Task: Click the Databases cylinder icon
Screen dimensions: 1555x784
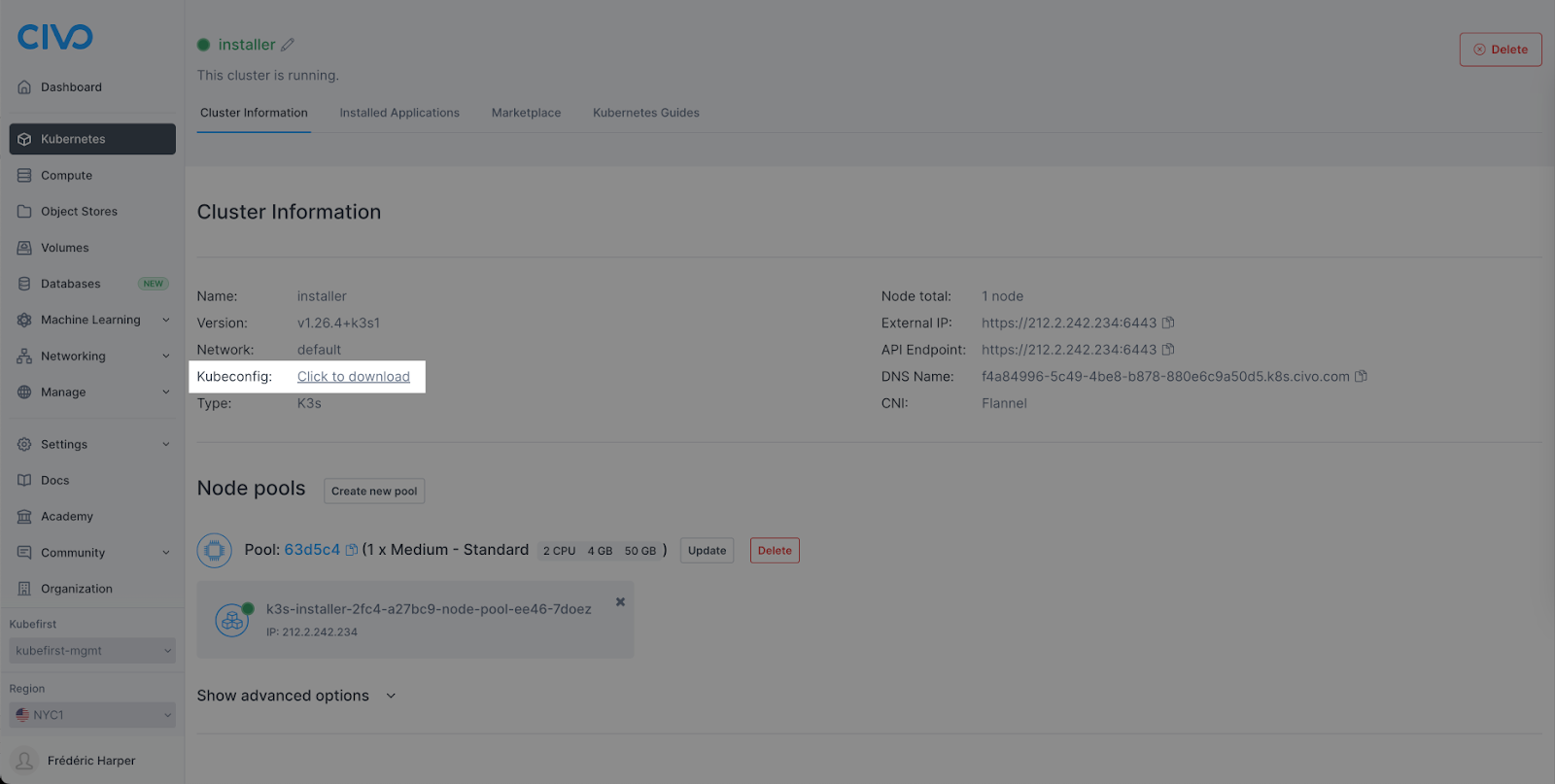Action: coord(24,284)
